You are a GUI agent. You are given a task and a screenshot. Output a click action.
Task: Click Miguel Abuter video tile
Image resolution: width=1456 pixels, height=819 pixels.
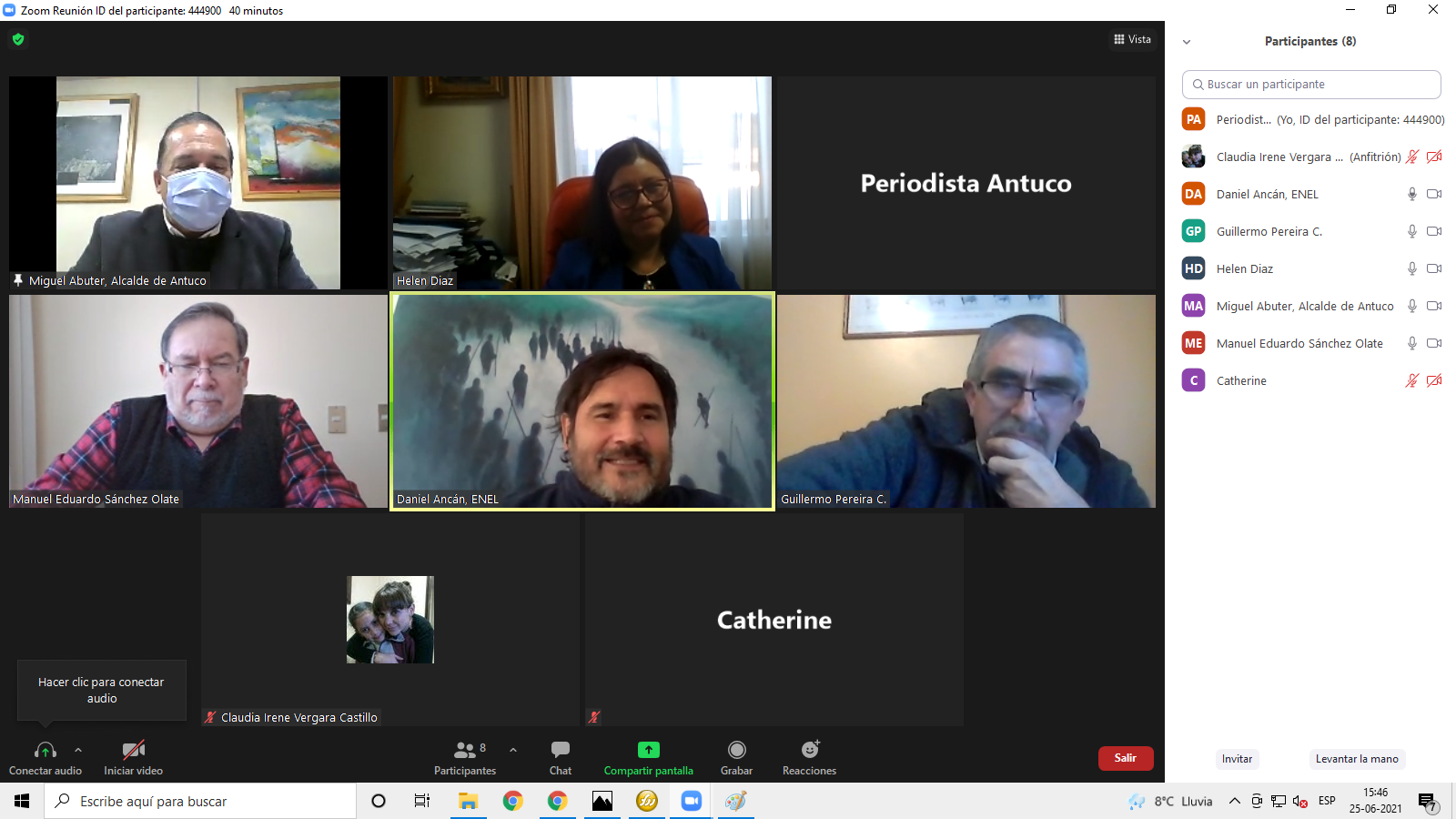click(x=198, y=183)
